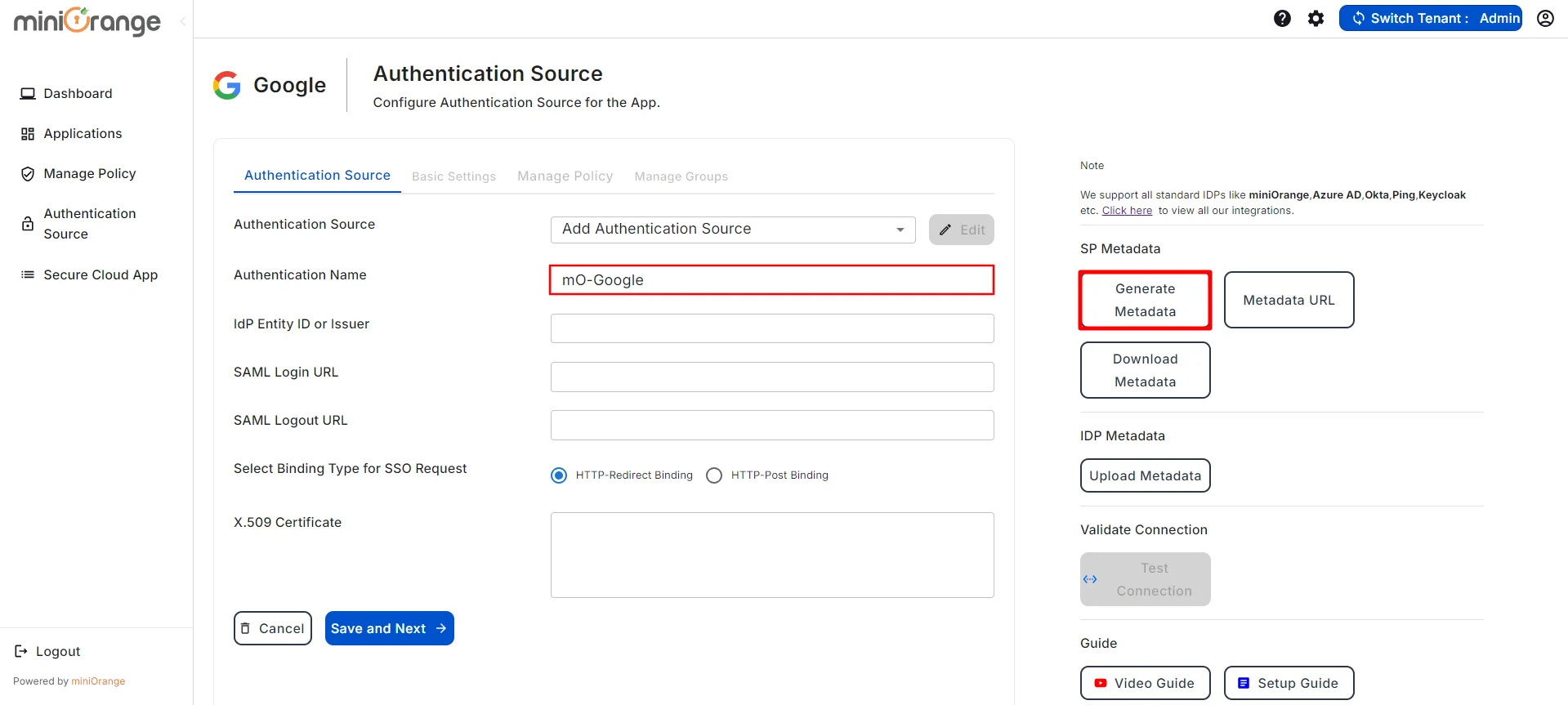Click Save and Next button
This screenshot has height=705, width=1568.
(389, 628)
